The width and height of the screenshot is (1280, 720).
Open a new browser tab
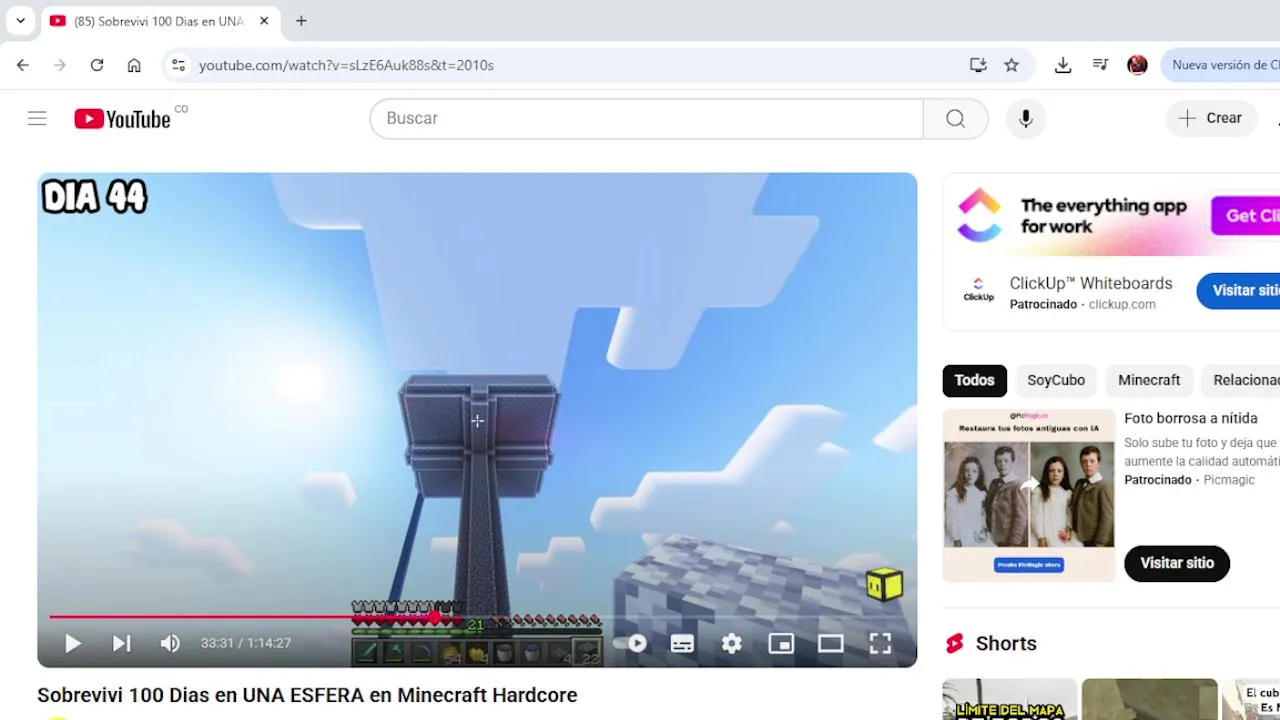(301, 21)
